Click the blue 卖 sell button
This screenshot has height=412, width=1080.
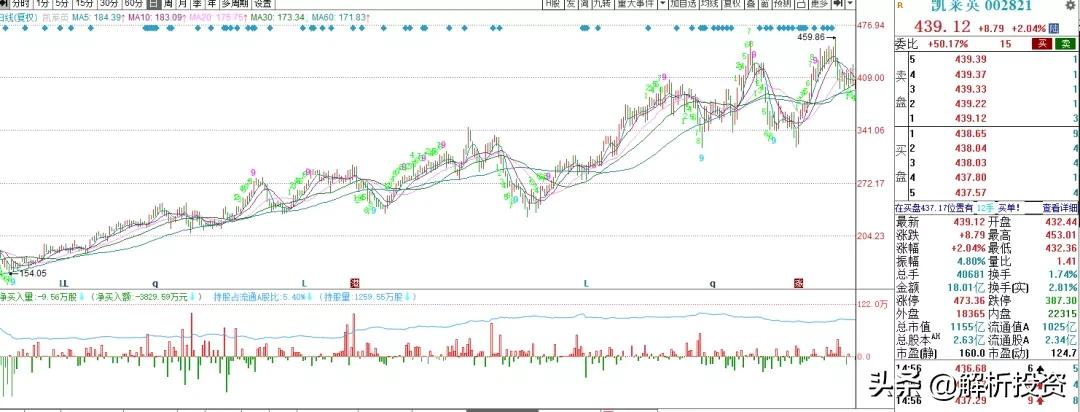(x=1066, y=44)
